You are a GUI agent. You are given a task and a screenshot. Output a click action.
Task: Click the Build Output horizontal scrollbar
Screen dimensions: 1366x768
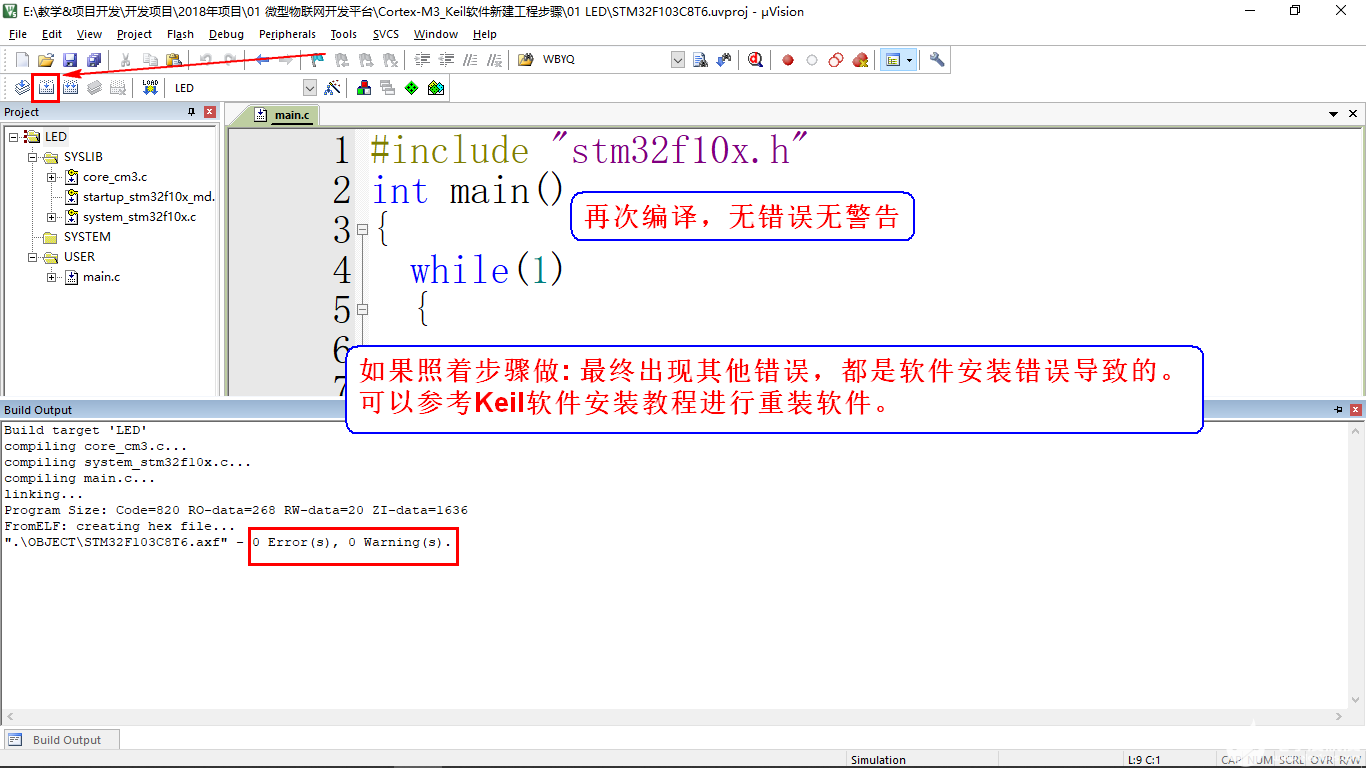pyautogui.click(x=675, y=717)
